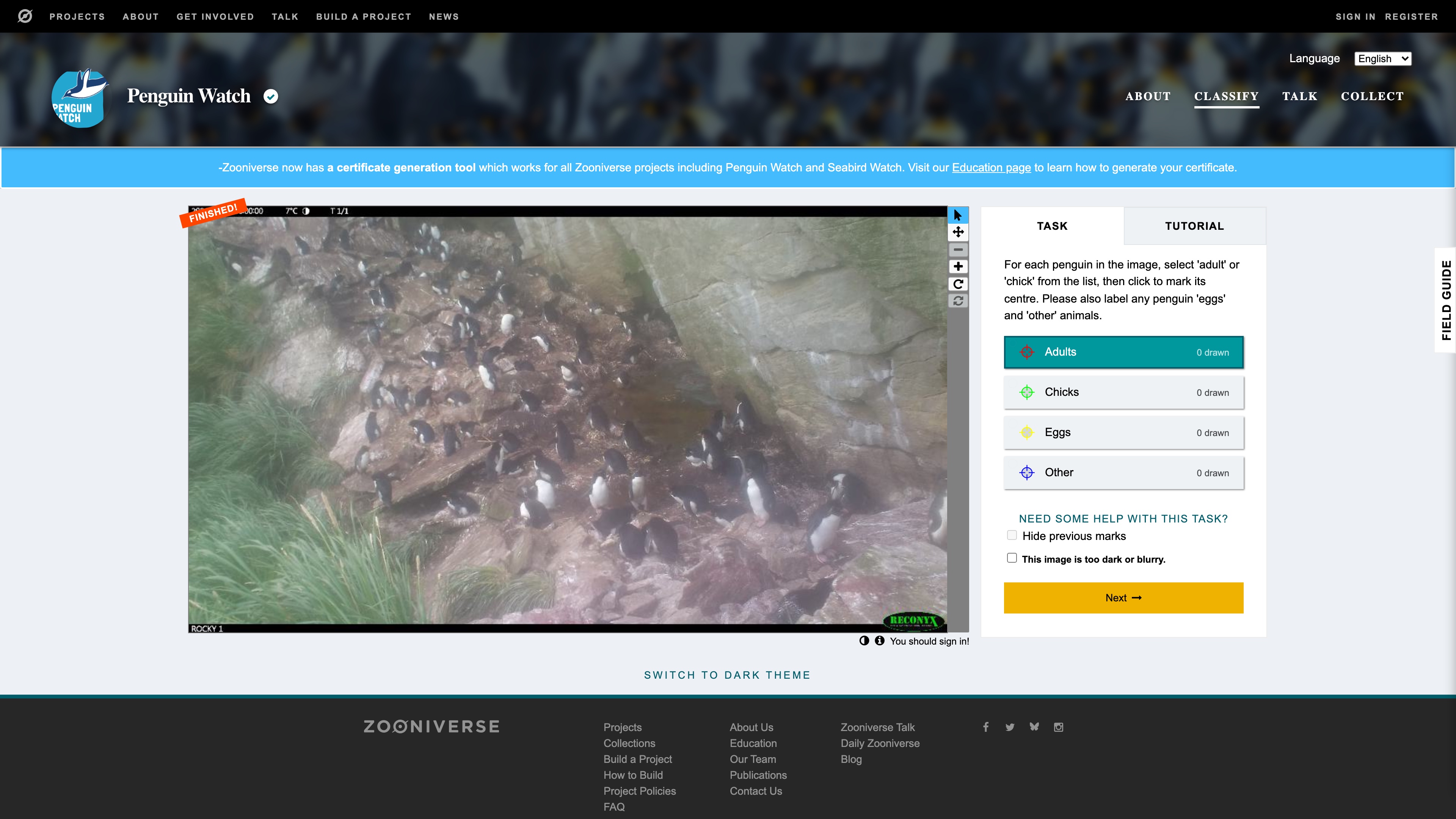Expand the Field Guide side panel

point(1446,300)
